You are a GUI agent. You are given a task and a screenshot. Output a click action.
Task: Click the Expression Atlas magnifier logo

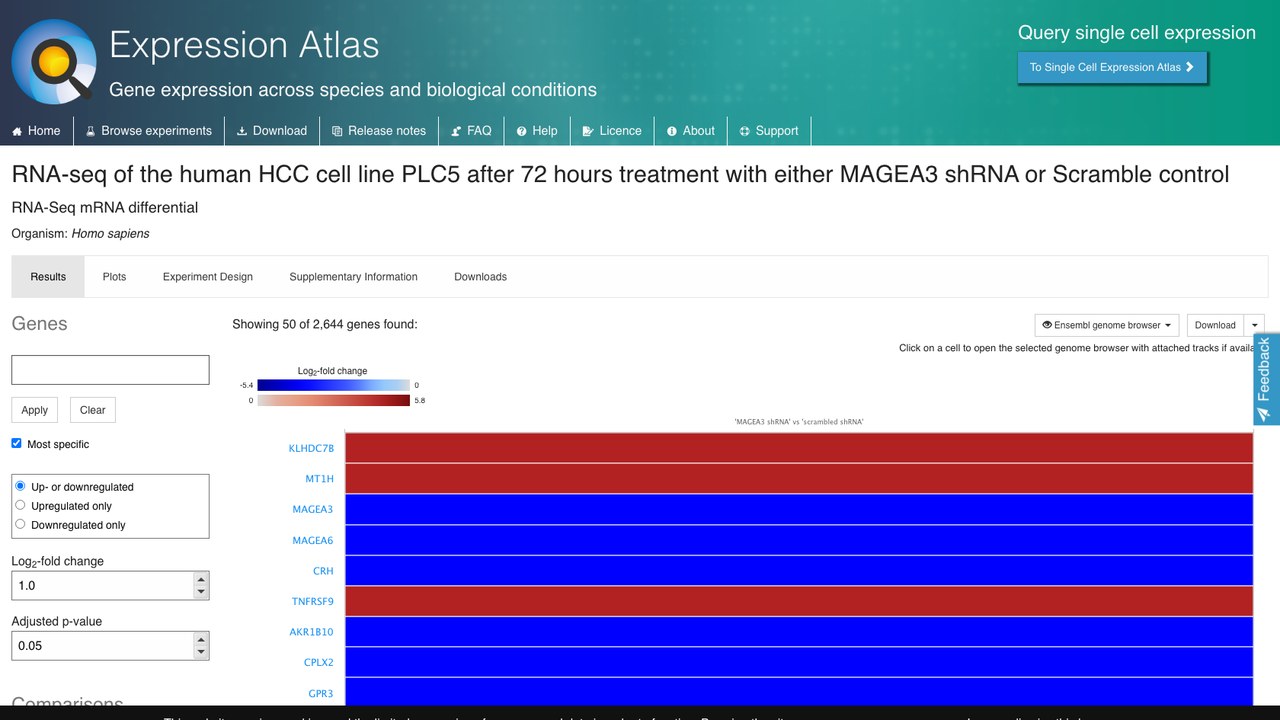[x=54, y=61]
